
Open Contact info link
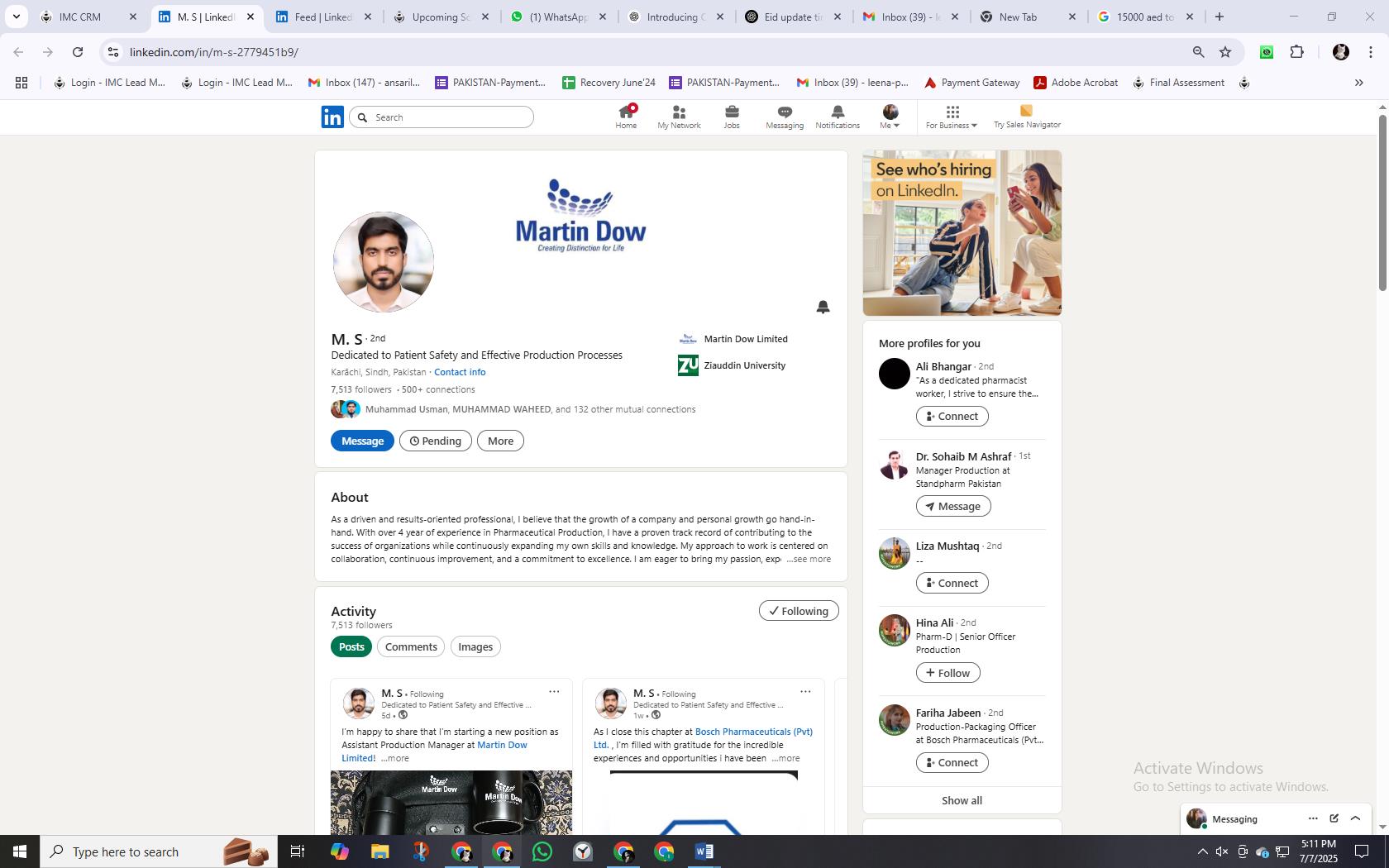[x=460, y=372]
